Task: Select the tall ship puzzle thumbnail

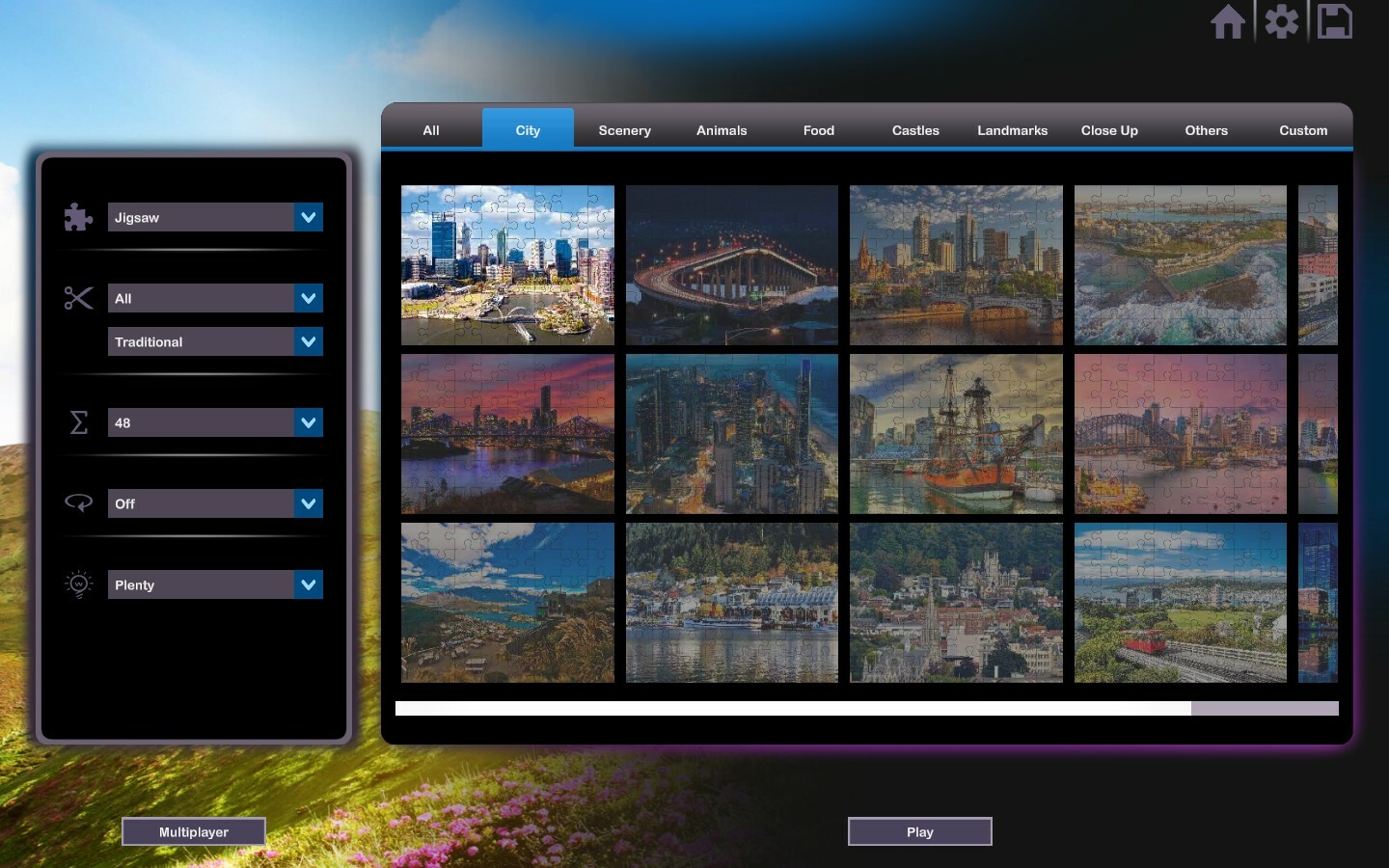Action: point(956,433)
